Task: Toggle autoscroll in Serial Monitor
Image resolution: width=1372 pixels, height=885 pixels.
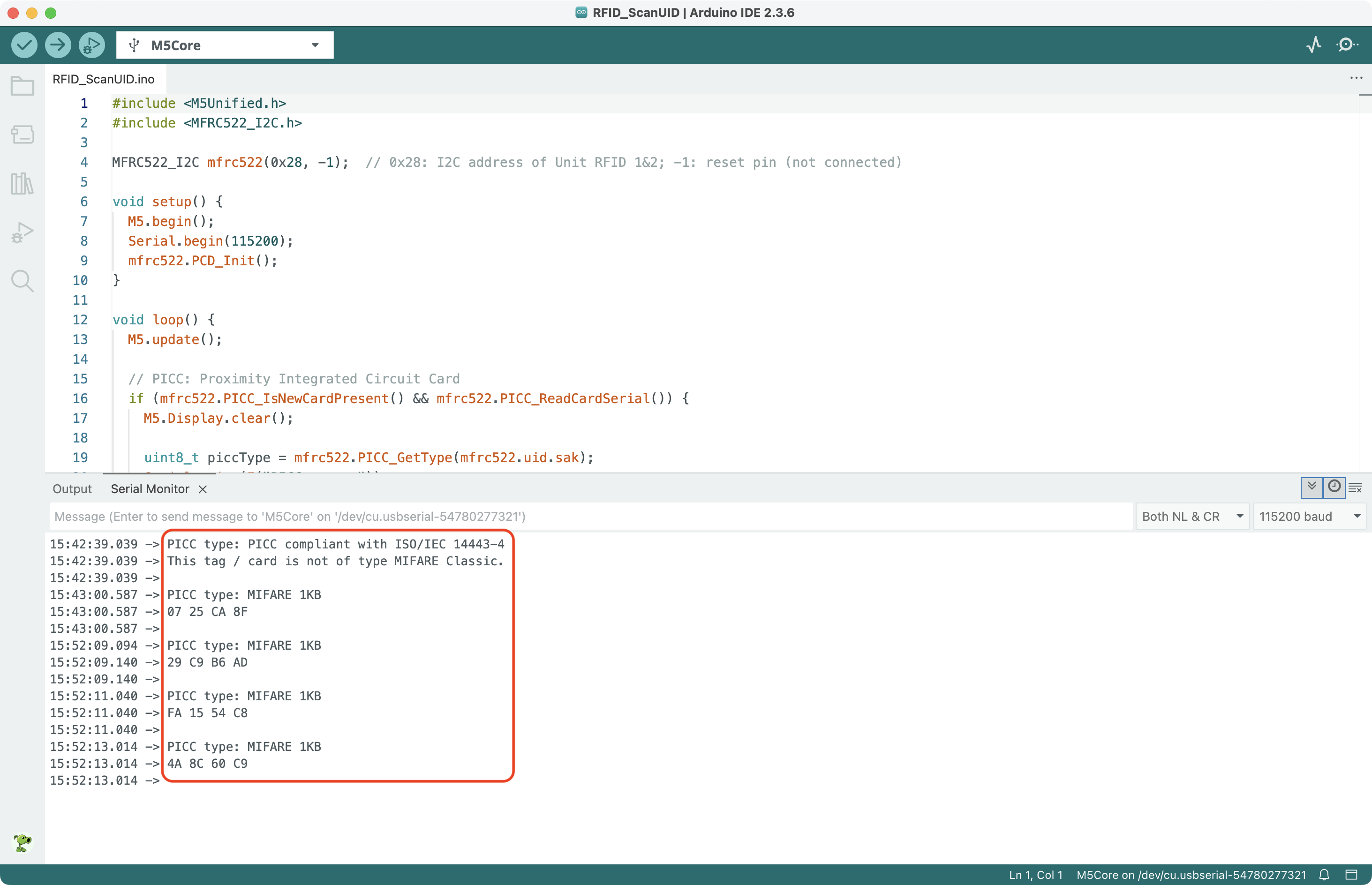Action: pos(1312,487)
